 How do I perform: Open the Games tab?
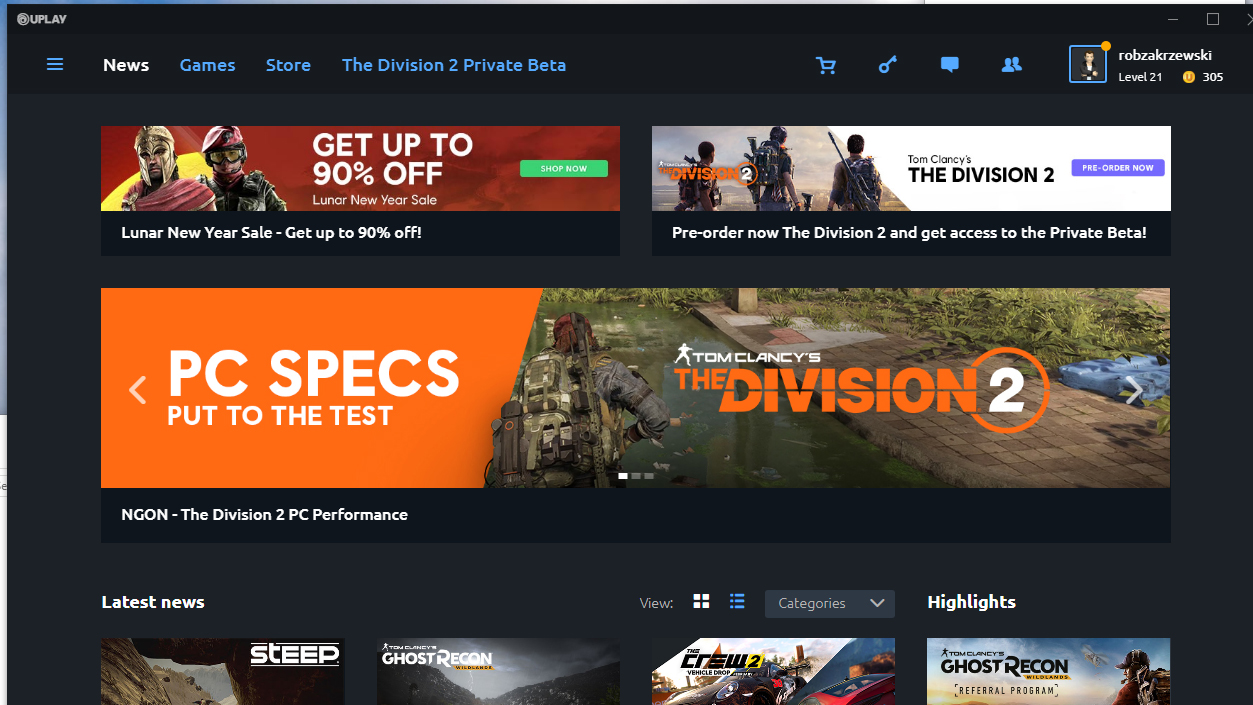coord(208,65)
